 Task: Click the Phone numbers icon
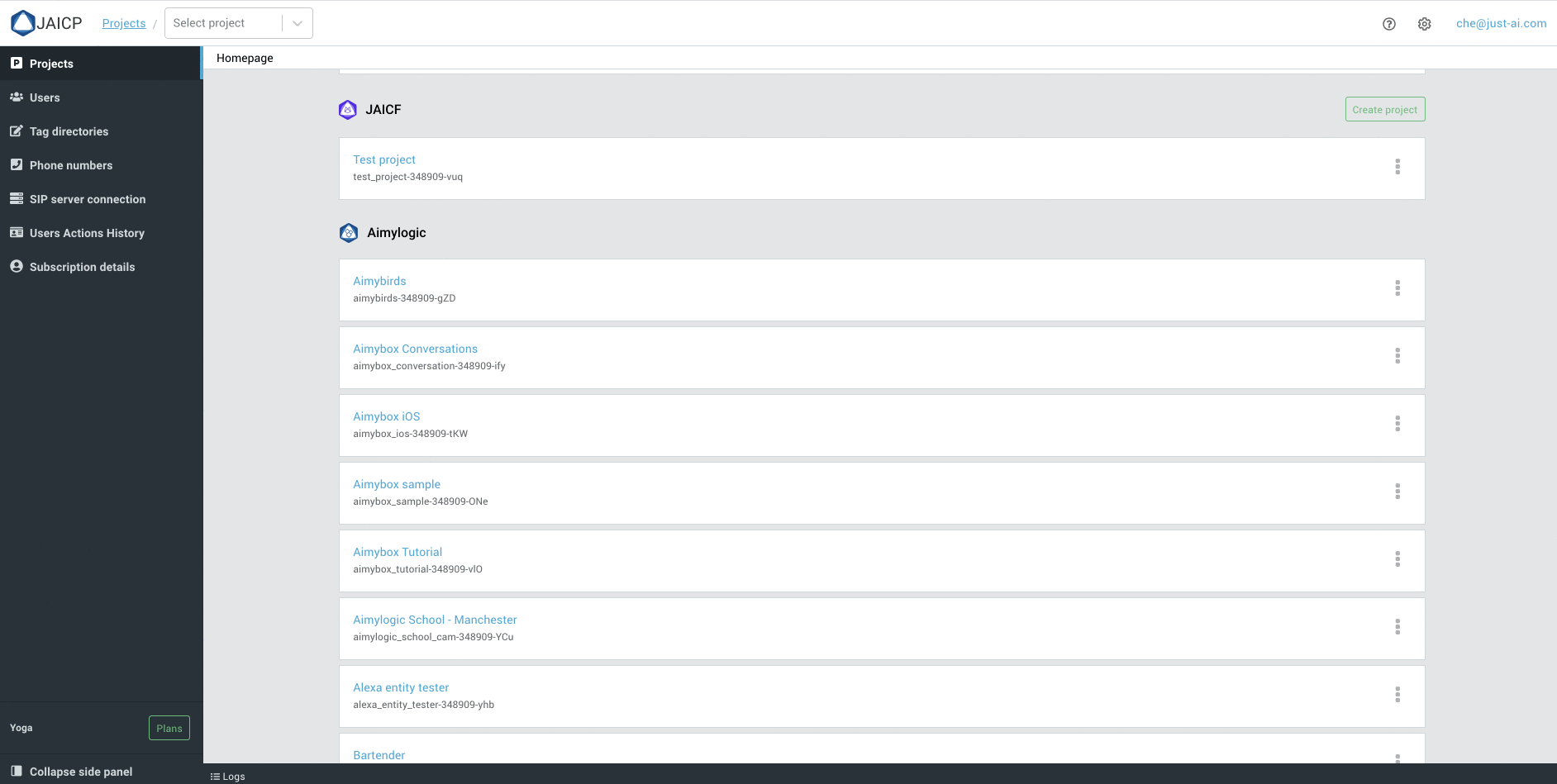click(17, 164)
